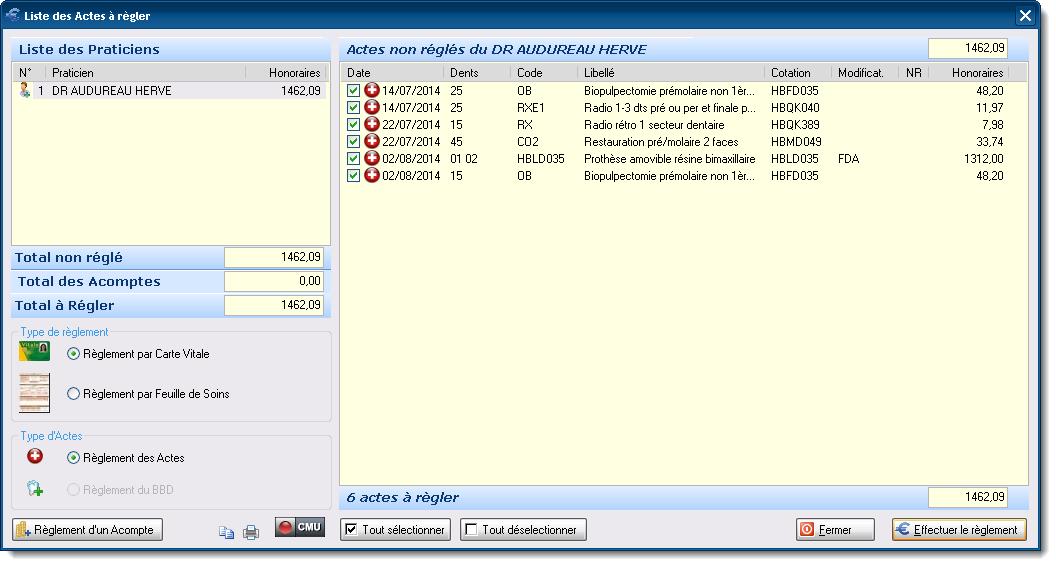Uncheck the Restauration pré/molaire 2 faces row
The image size is (1056, 566).
click(353, 142)
